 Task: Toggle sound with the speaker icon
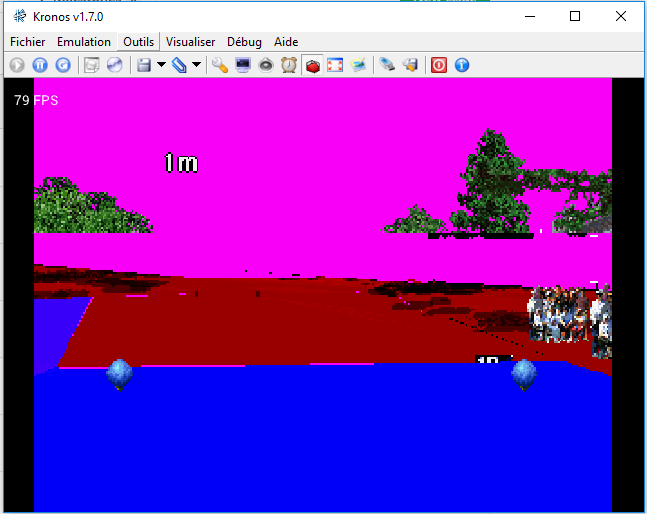pyautogui.click(x=266, y=65)
